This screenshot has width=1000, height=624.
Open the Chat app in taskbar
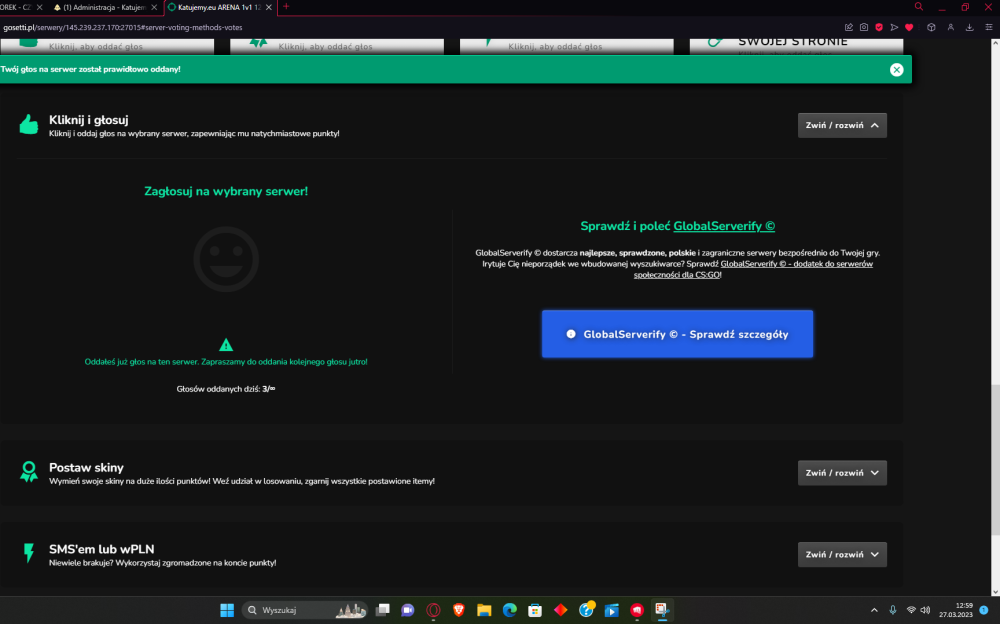tap(408, 610)
